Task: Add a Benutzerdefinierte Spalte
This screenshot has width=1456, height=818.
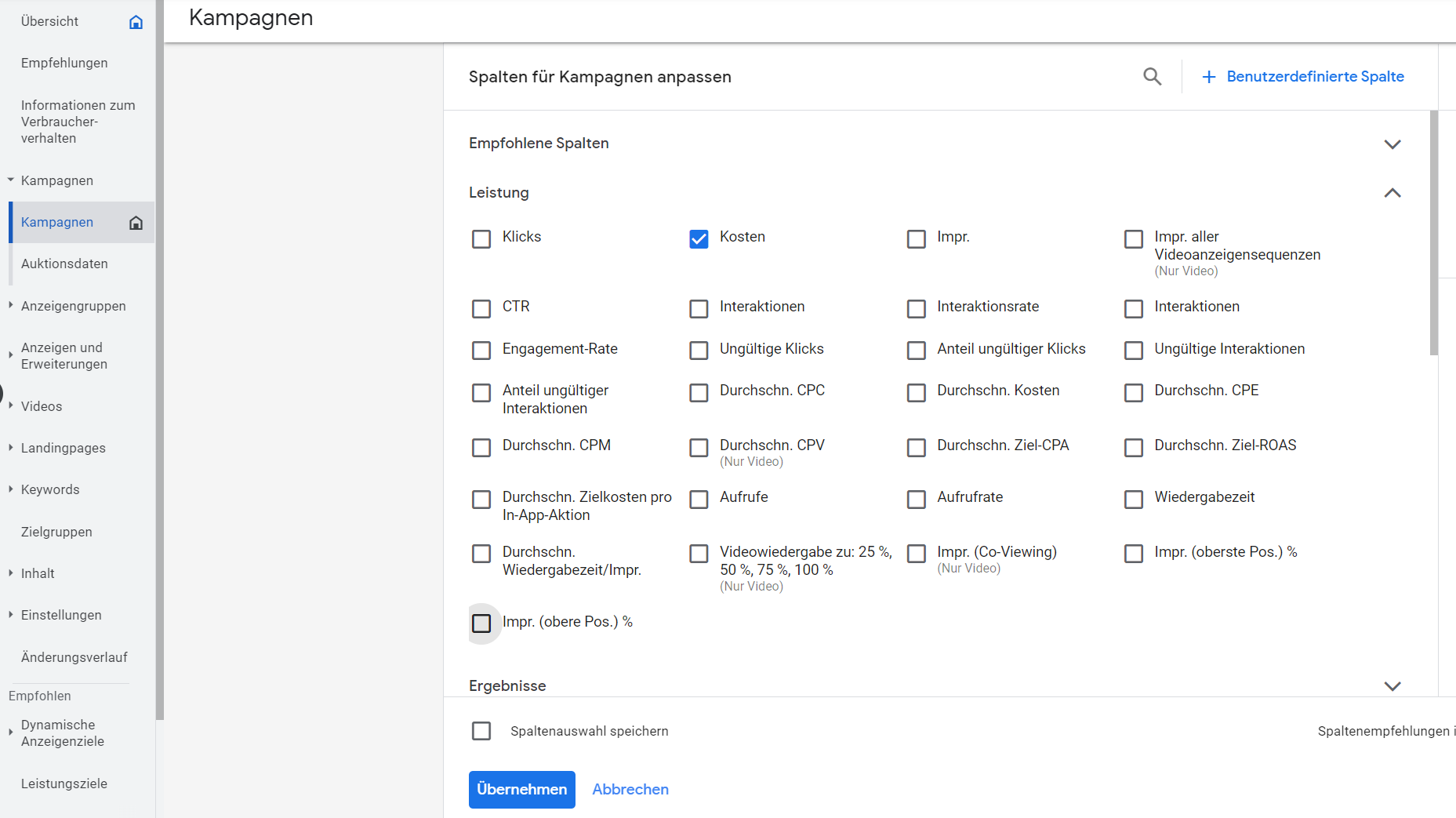Action: [1303, 77]
